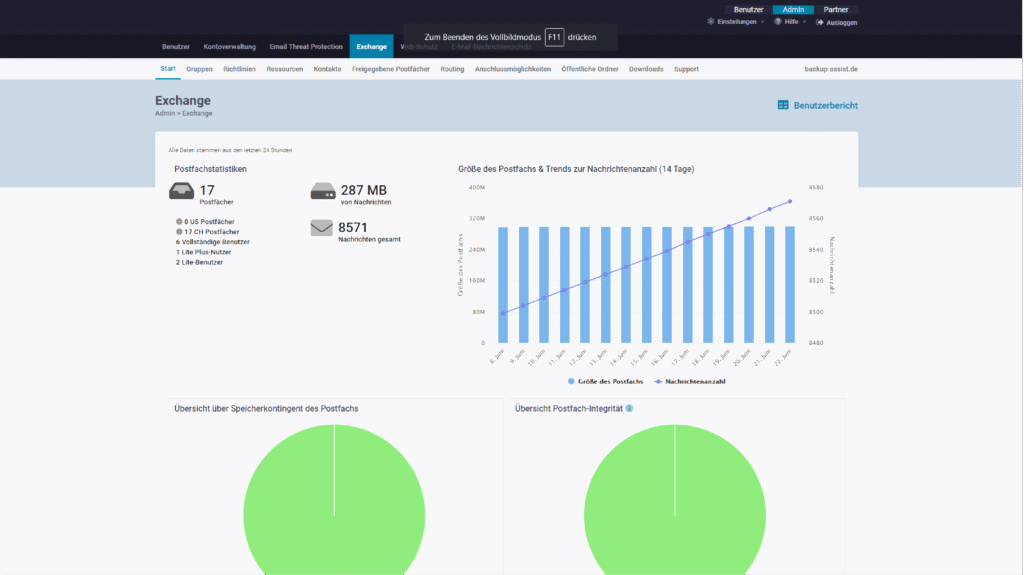Click the '17' Postfächer count

[x=207, y=190]
